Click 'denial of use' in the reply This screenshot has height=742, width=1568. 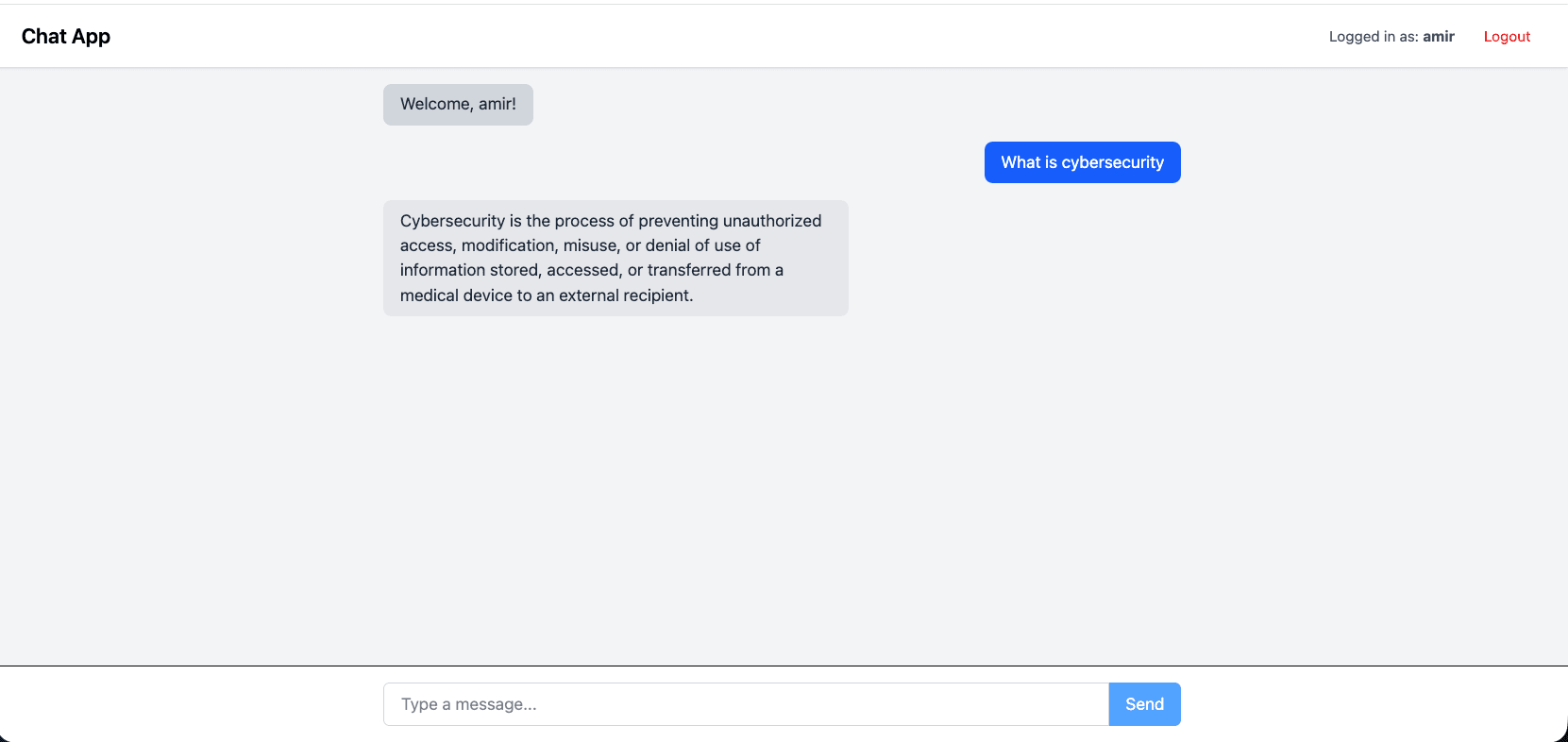tap(692, 245)
